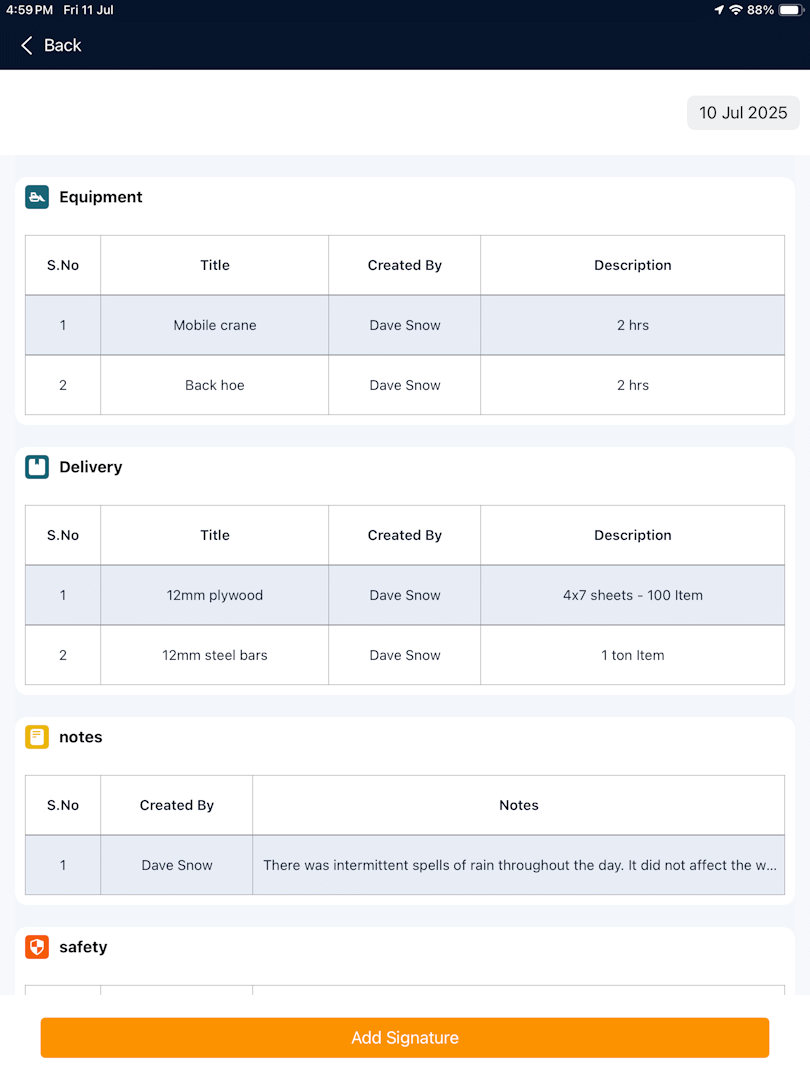Click the Add Signature button
The image size is (810, 1080).
pos(405,1038)
